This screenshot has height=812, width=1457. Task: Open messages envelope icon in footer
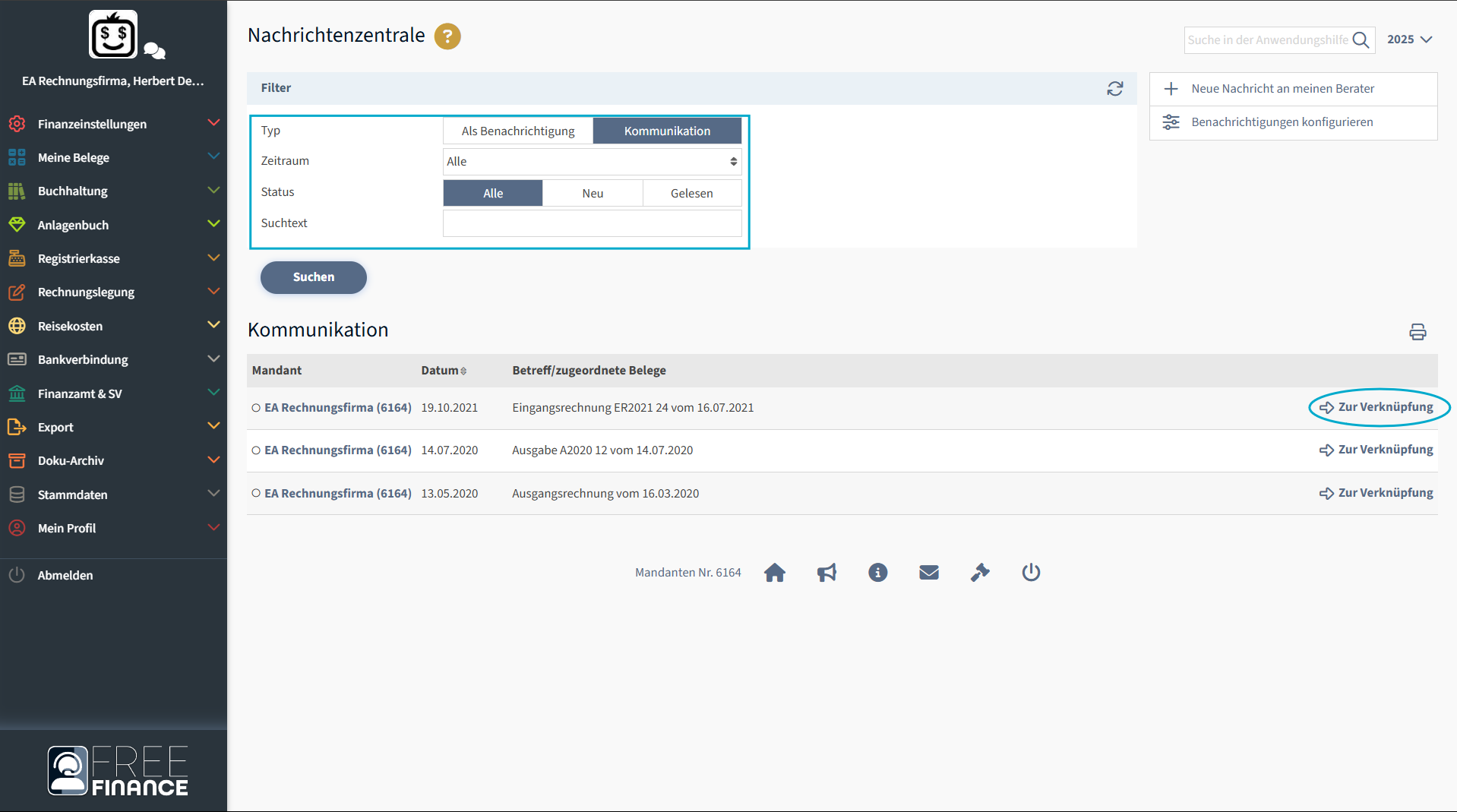928,573
